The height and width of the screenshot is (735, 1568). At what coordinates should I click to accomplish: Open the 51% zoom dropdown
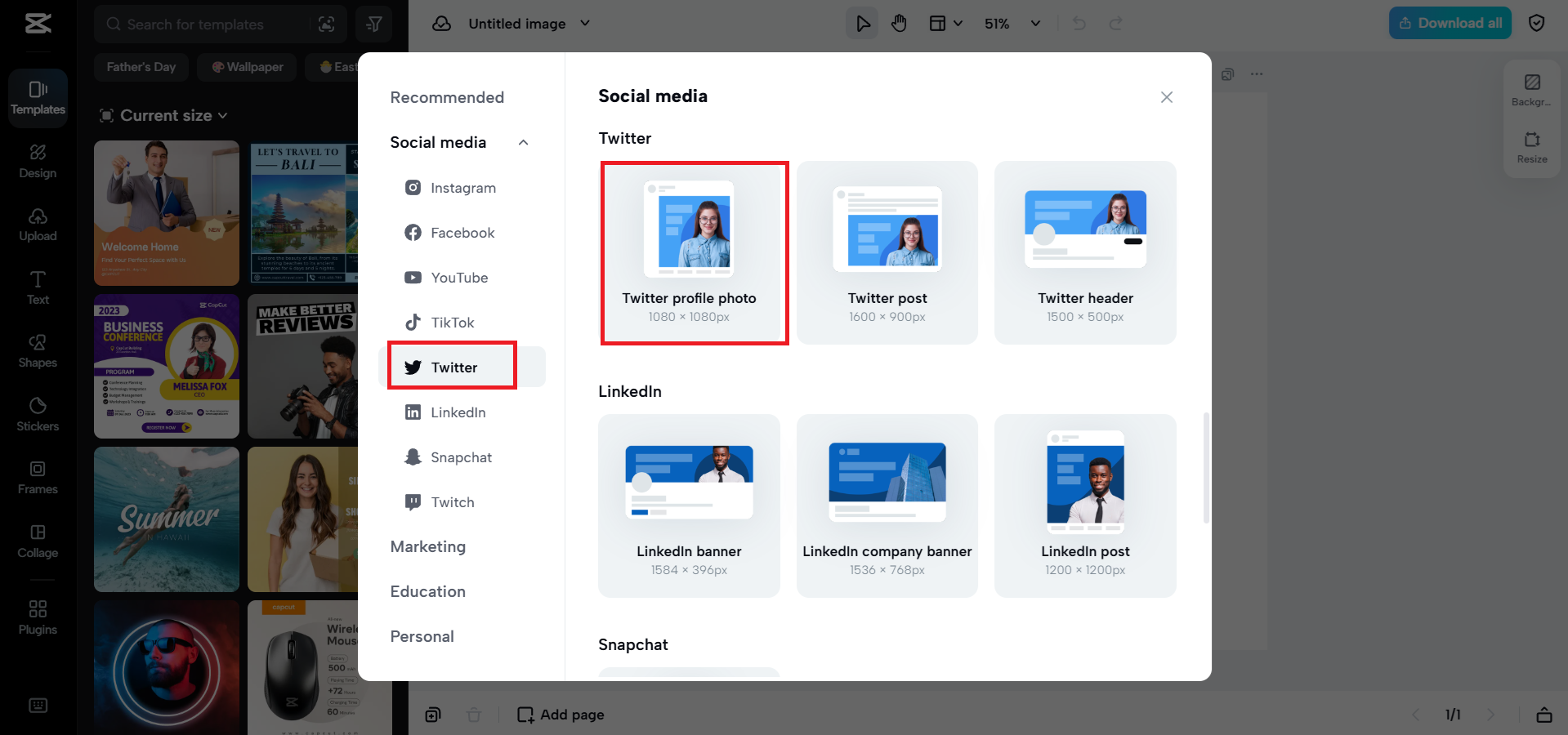click(1012, 24)
